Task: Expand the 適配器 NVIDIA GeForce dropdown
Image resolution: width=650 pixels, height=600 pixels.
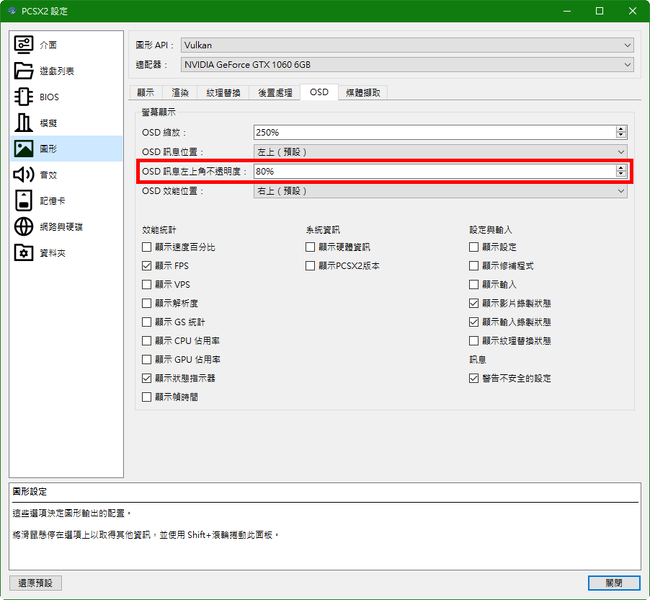Action: point(407,65)
